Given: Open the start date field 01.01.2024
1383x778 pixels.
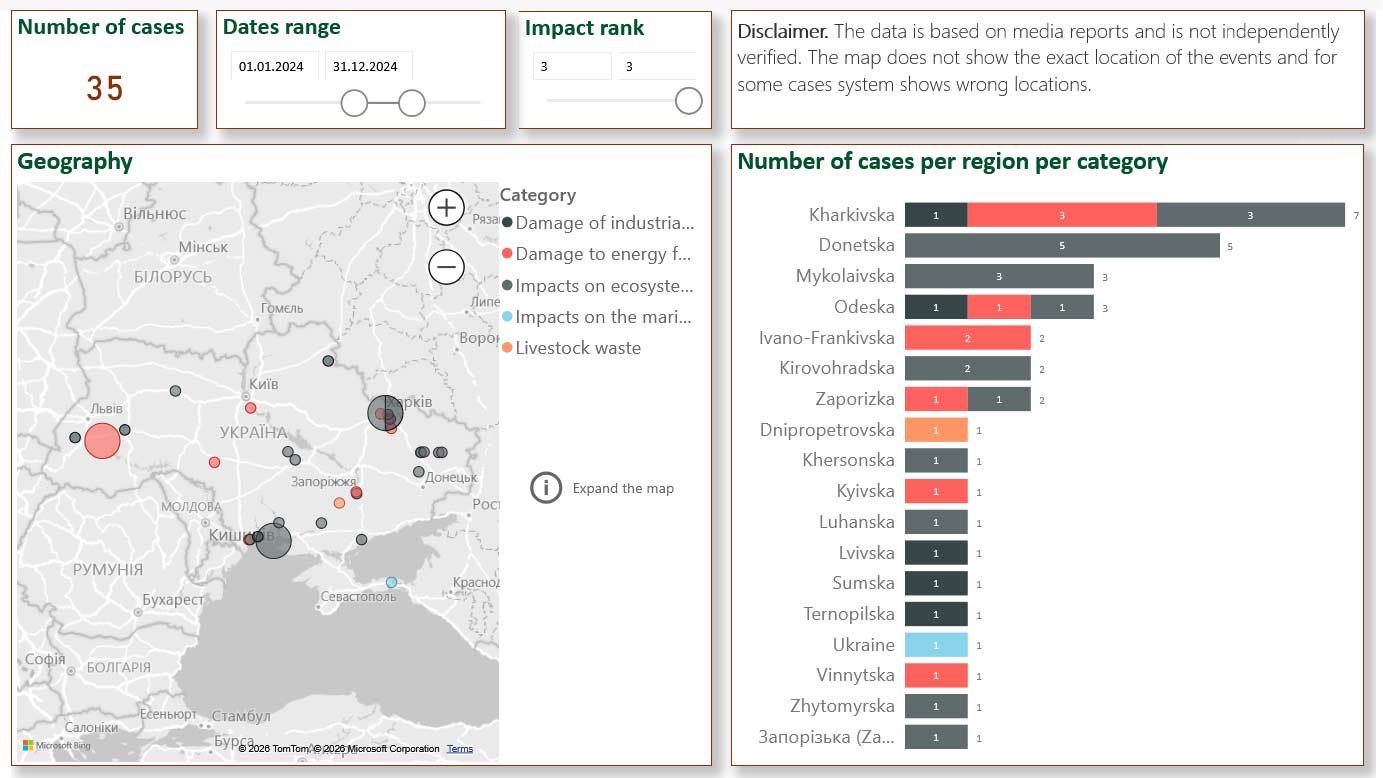Looking at the screenshot, I should pyautogui.click(x=274, y=67).
